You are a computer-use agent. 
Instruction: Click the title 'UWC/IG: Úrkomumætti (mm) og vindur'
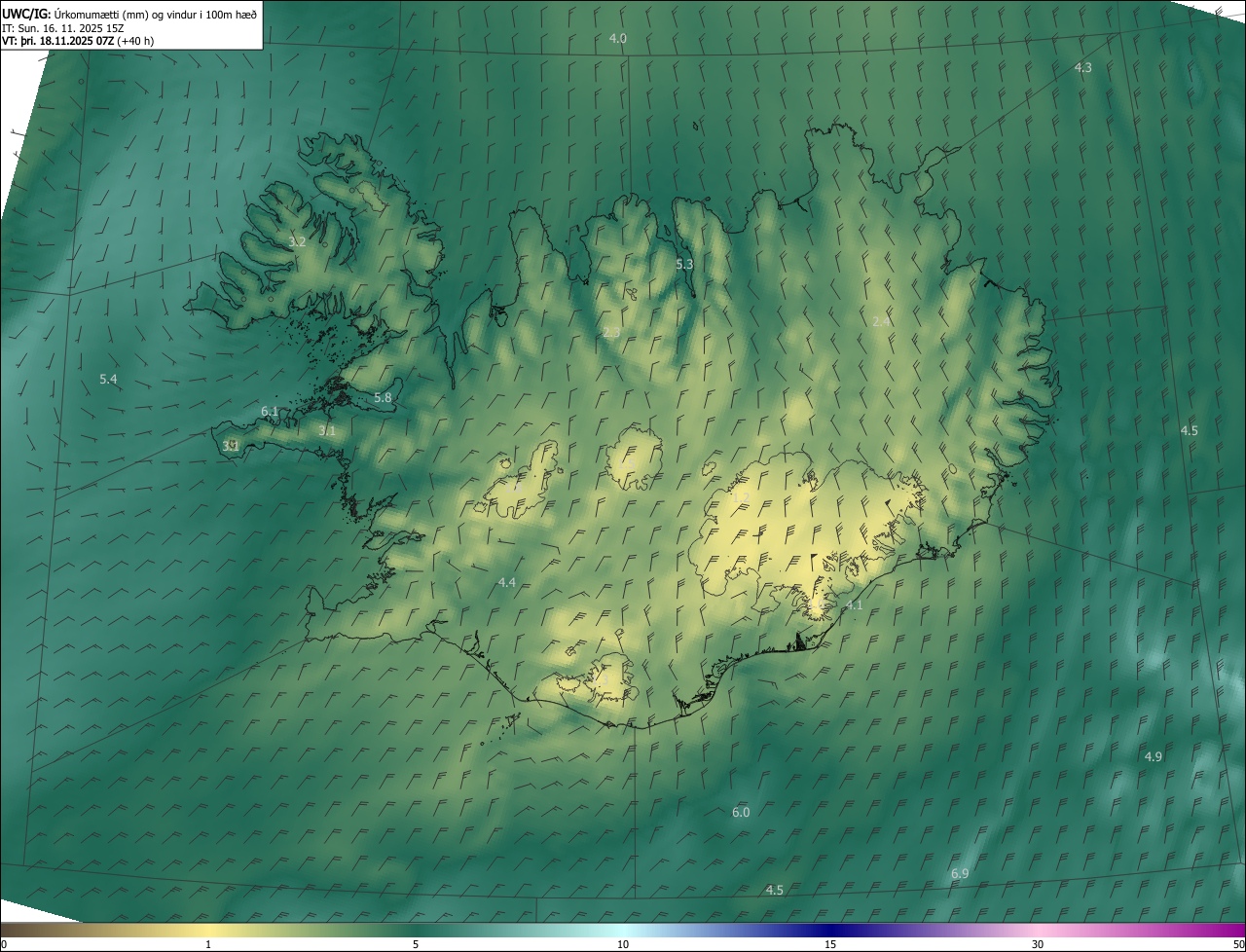coord(129,14)
